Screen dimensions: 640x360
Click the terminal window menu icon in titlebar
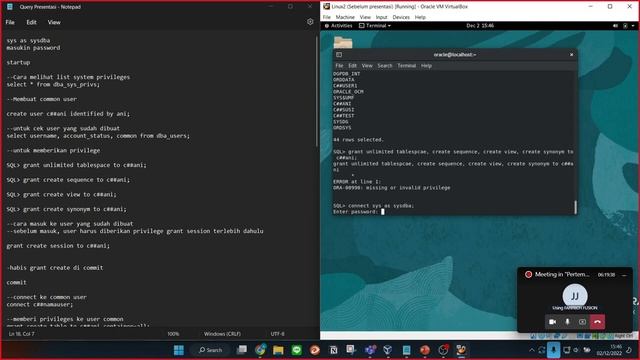(339, 55)
